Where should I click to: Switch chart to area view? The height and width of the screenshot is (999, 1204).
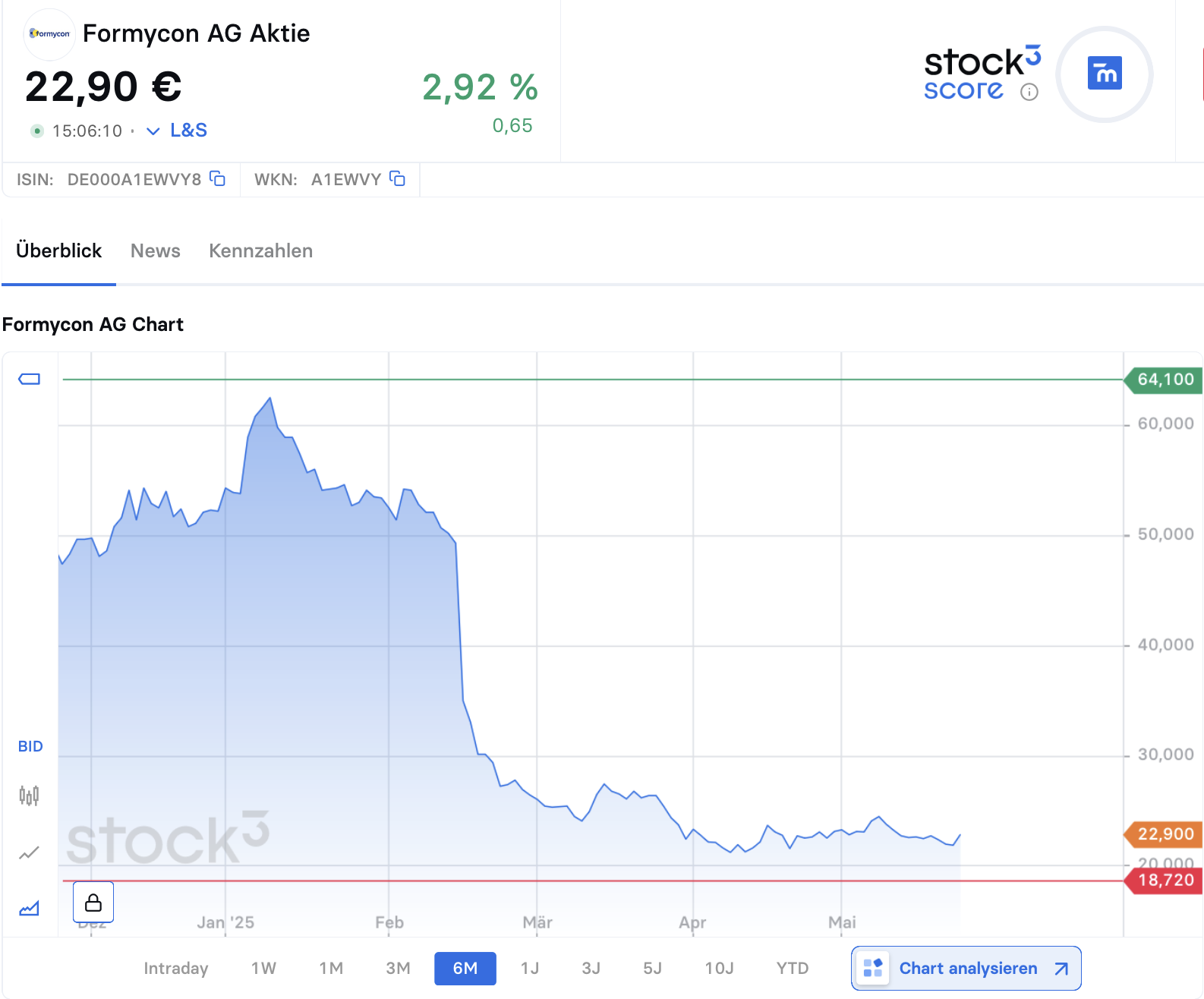point(29,908)
